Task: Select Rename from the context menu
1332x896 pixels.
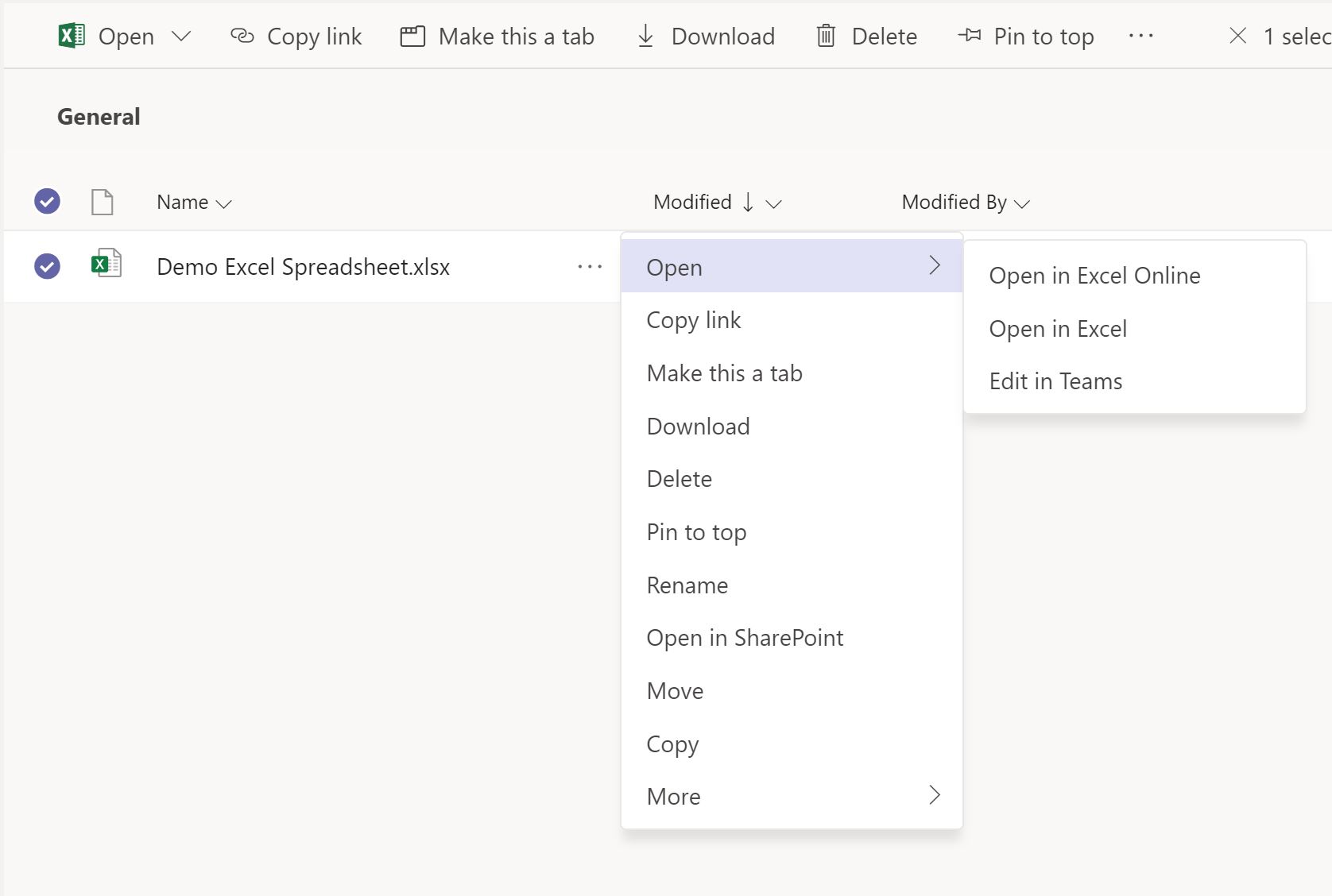Action: point(687,585)
